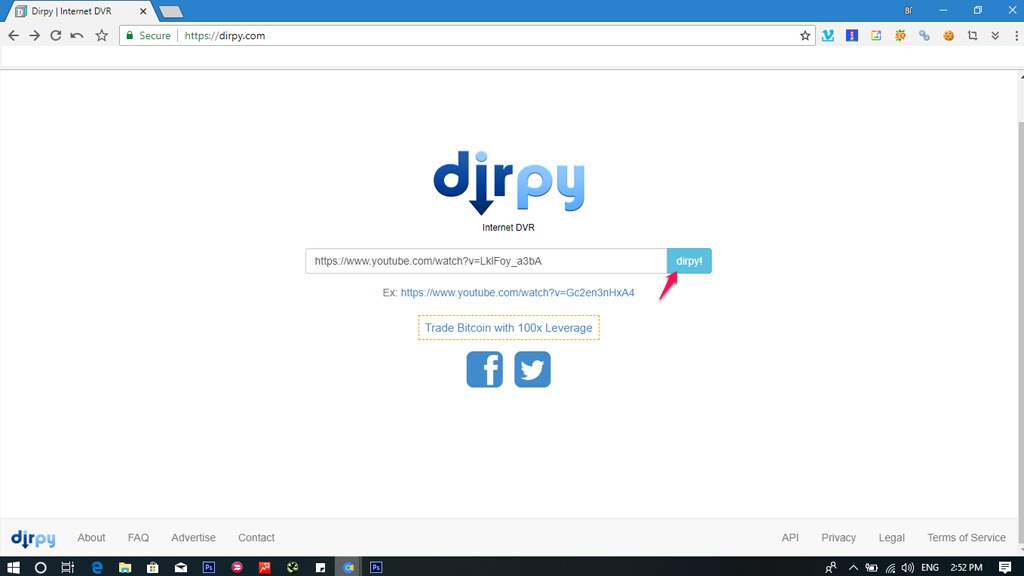The width and height of the screenshot is (1024, 576).
Task: Launch Microsoft Edge from taskbar
Action: point(97,567)
